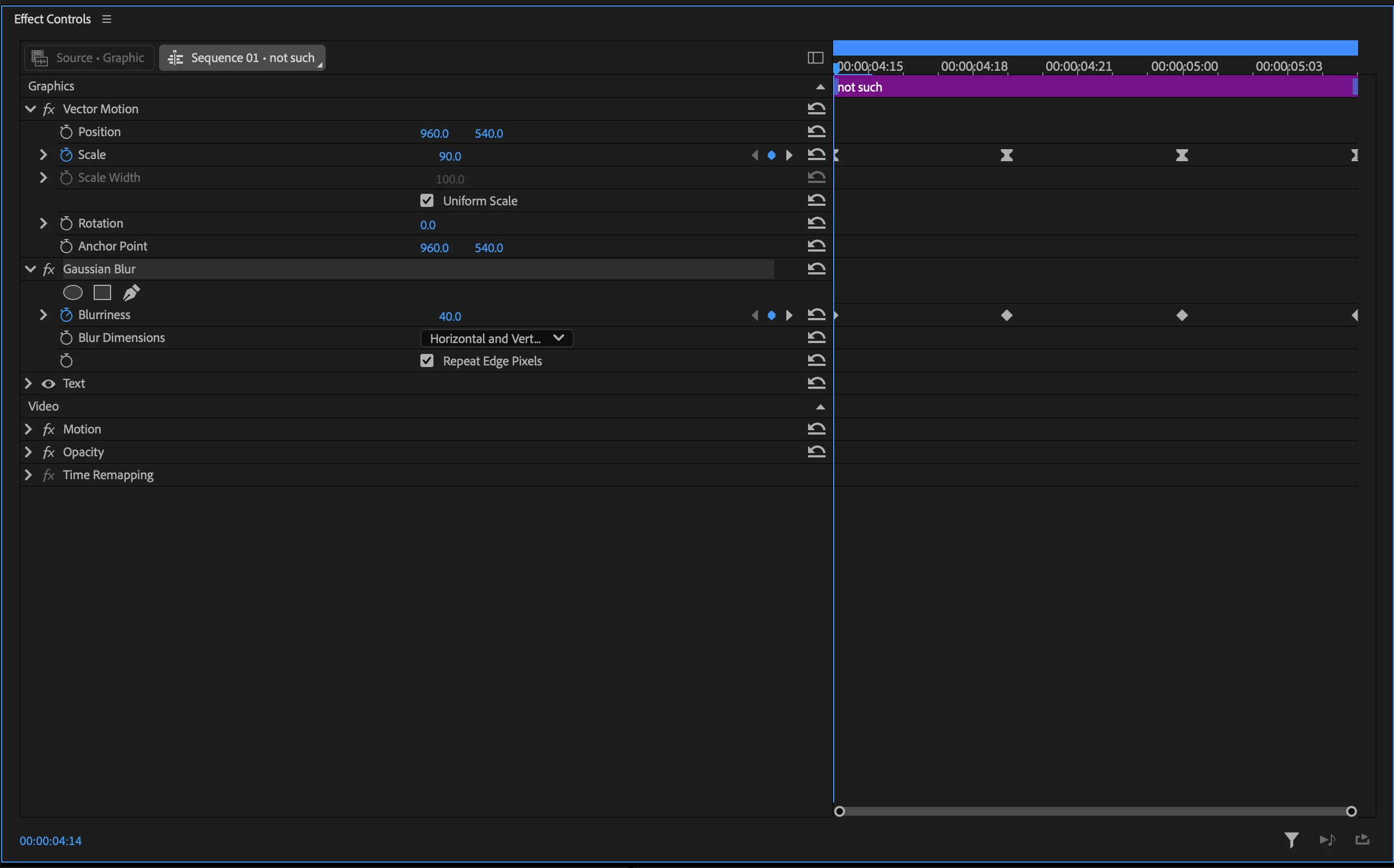Screen dimensions: 1394x868
Task: Click the play audio only icon
Action: pyautogui.click(x=1327, y=840)
